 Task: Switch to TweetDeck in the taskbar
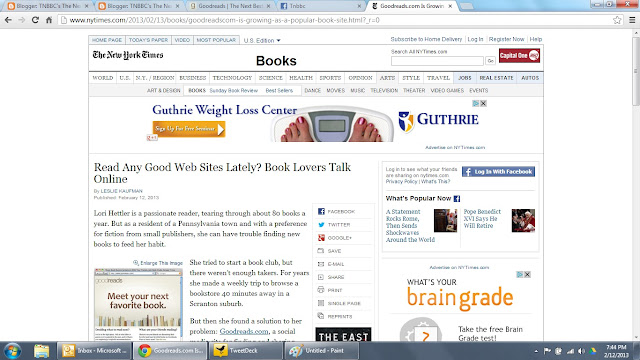coord(245,351)
